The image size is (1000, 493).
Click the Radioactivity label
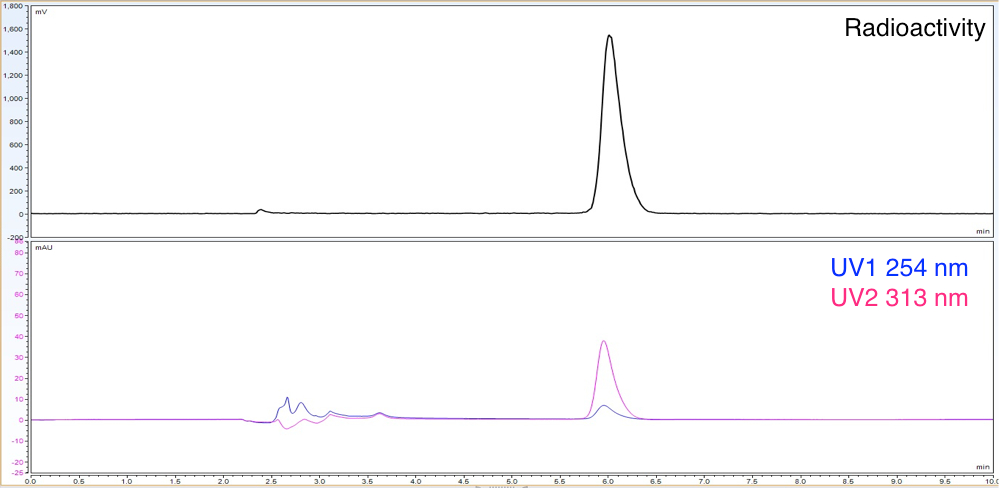tap(915, 28)
